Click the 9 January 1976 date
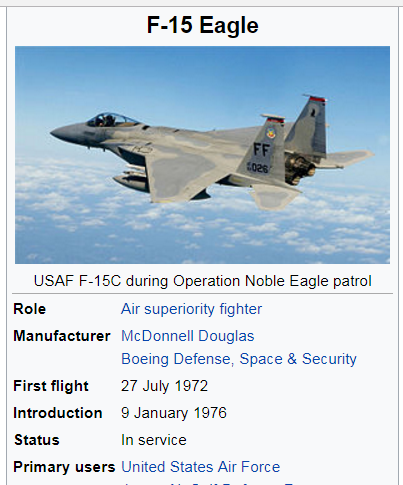The width and height of the screenshot is (403, 485). 174,413
